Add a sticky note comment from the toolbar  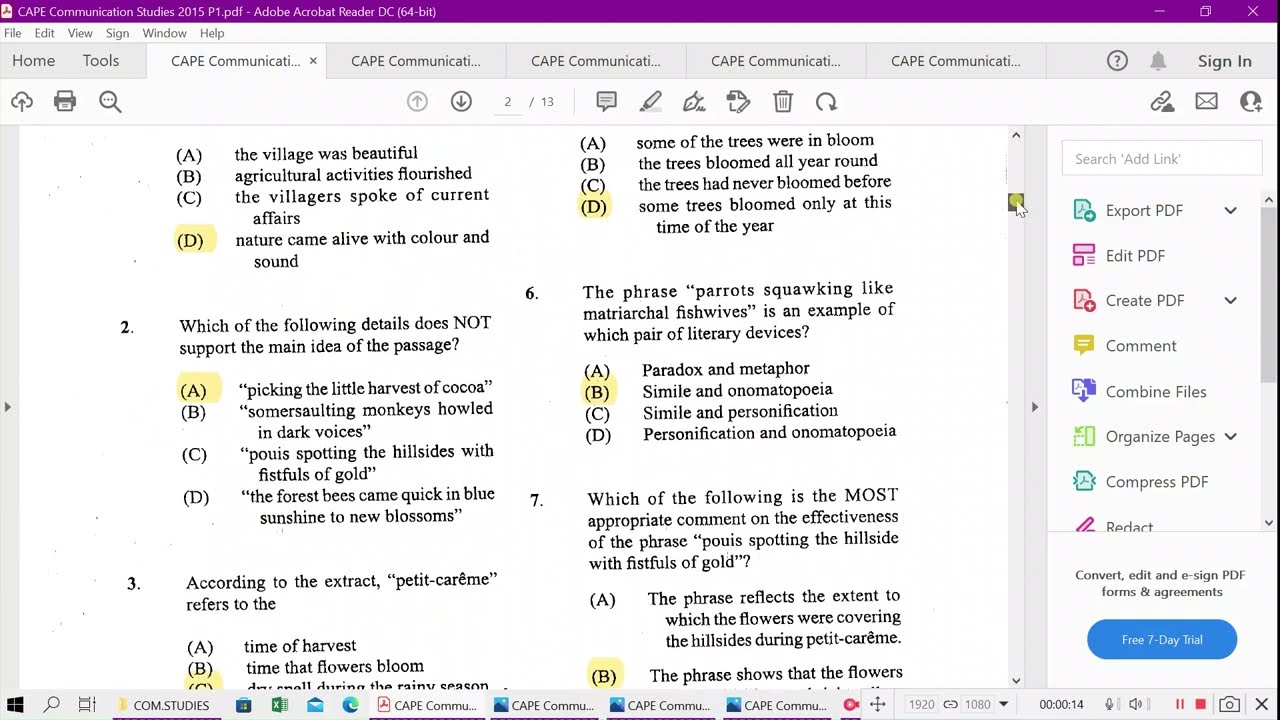coord(606,101)
